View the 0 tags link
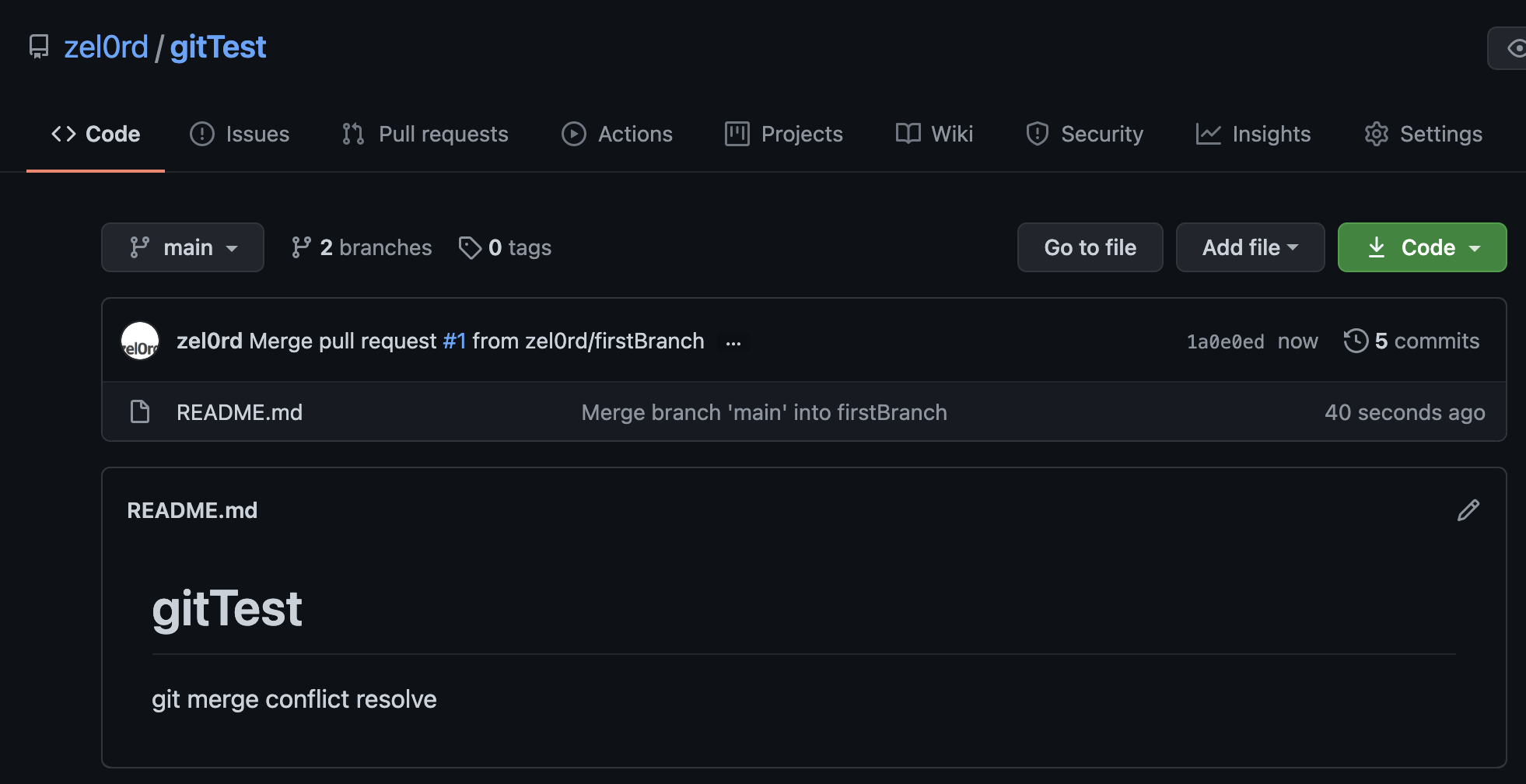This screenshot has height=784, width=1526. point(505,247)
